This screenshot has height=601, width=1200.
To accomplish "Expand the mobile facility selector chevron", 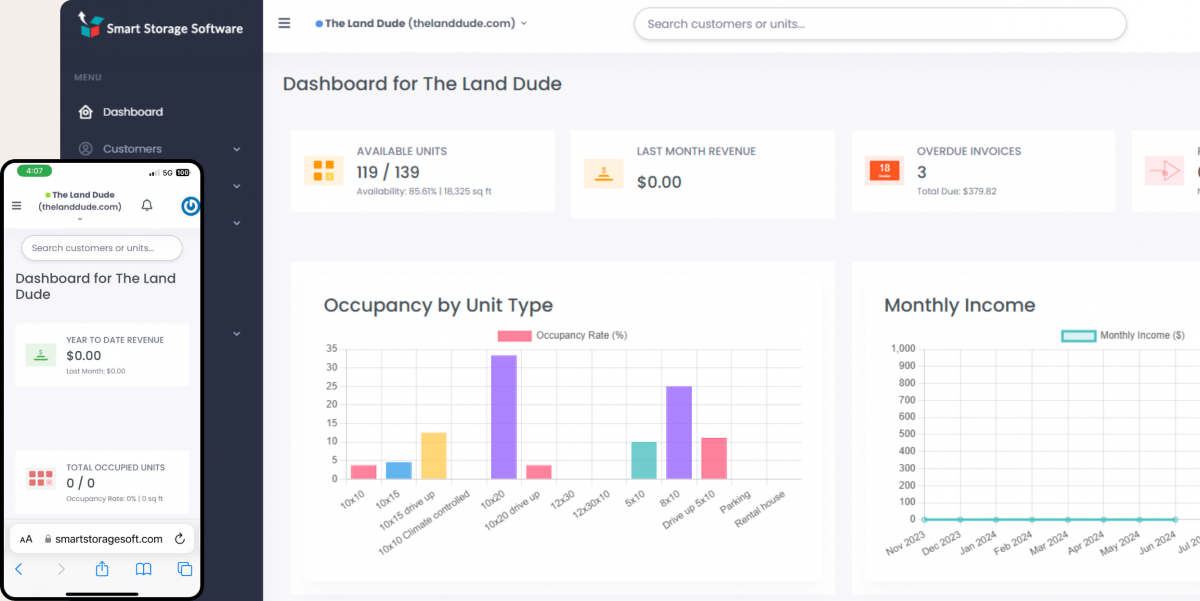I will tap(80, 220).
